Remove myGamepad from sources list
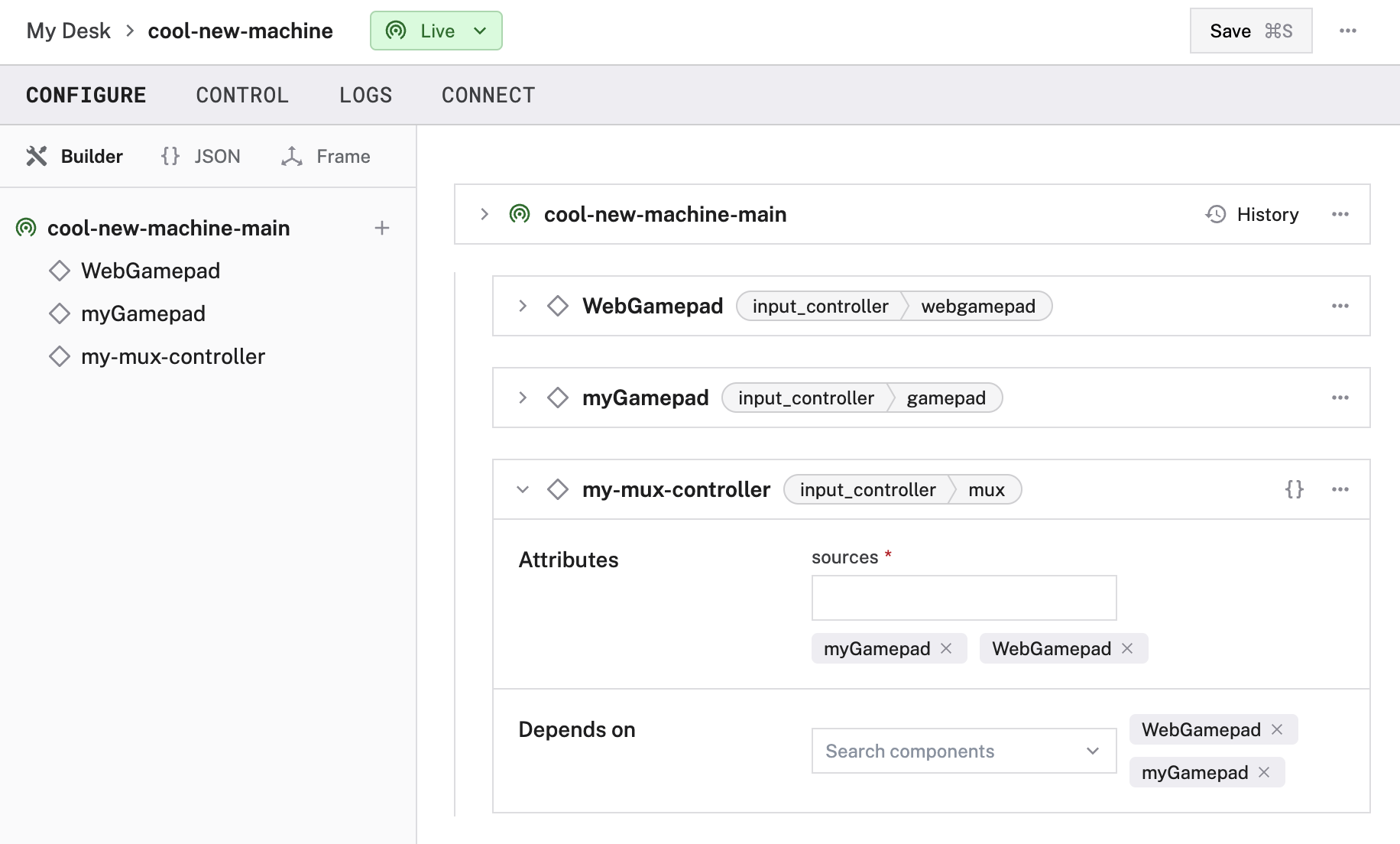Image resolution: width=1400 pixels, height=844 pixels. click(x=946, y=648)
